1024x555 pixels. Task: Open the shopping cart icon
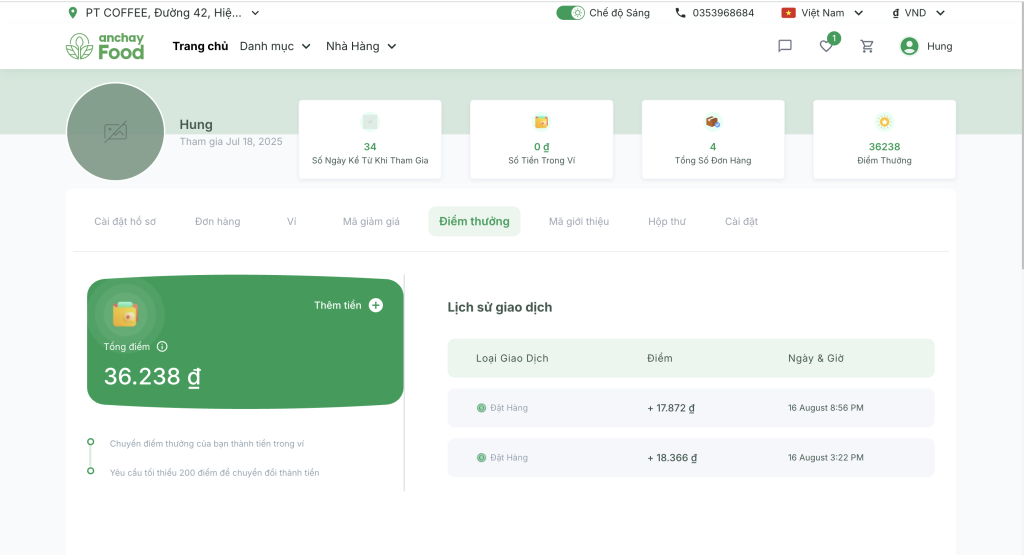point(867,46)
